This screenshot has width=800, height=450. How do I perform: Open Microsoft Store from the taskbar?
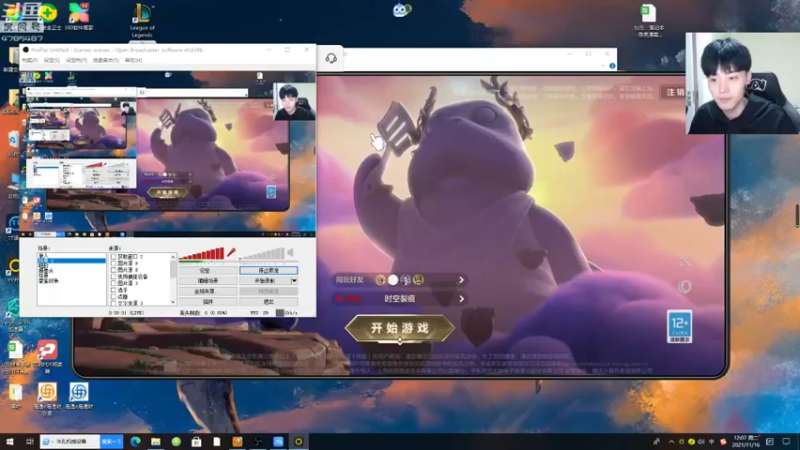(x=196, y=441)
